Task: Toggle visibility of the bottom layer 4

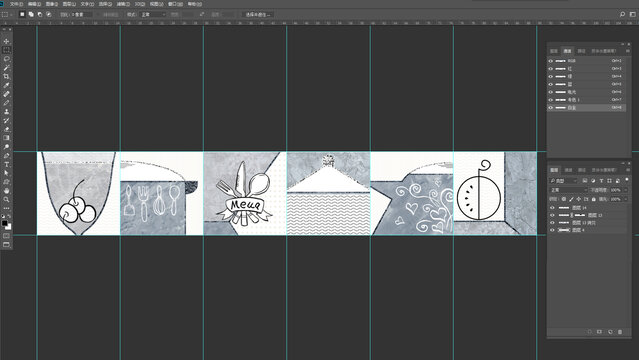Action: click(552, 230)
